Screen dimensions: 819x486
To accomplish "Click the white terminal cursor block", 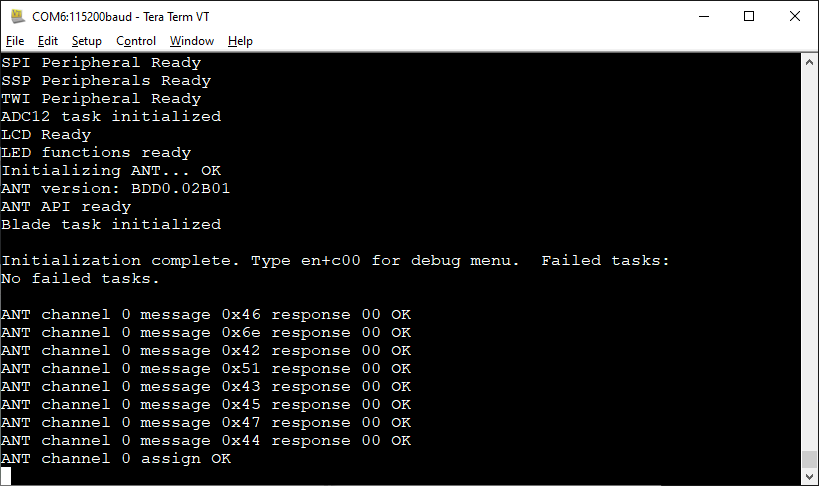I will [x=6, y=476].
